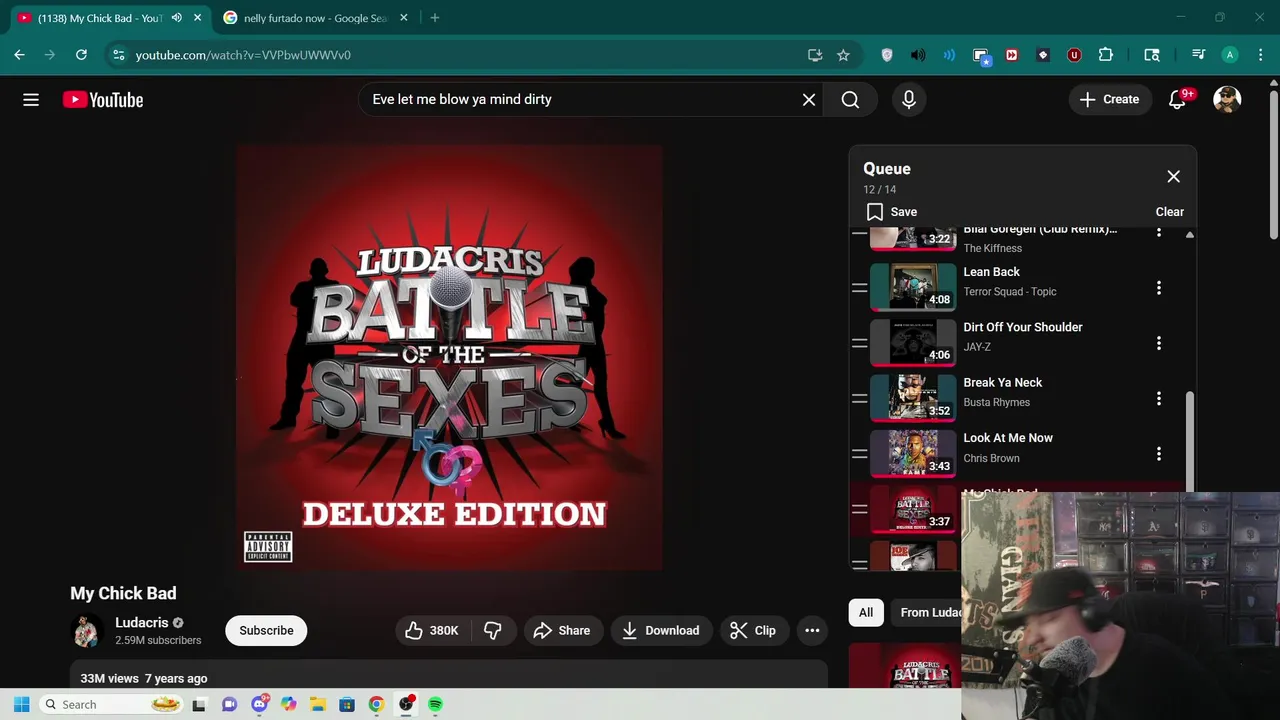Screen dimensions: 1280x720
Task: Like the video with 380K likes
Action: 432,630
